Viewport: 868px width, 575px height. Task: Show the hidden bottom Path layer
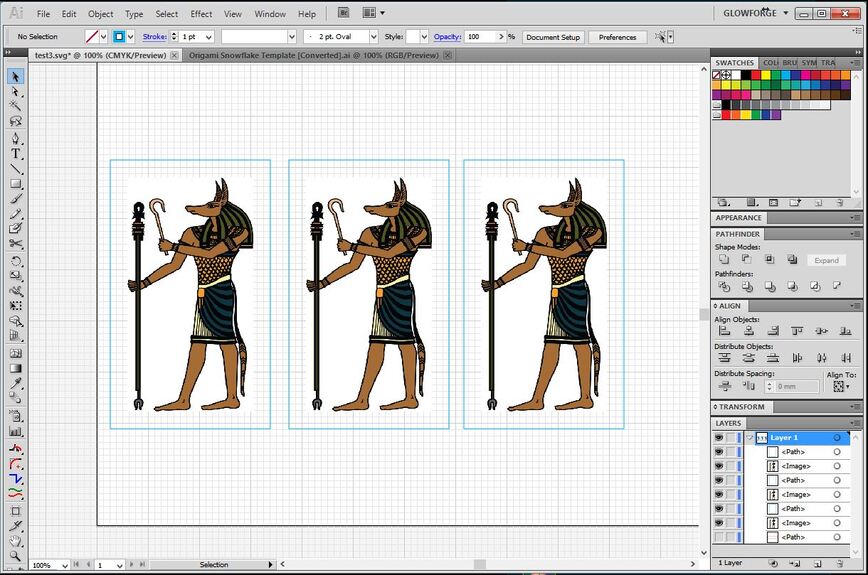pos(719,538)
